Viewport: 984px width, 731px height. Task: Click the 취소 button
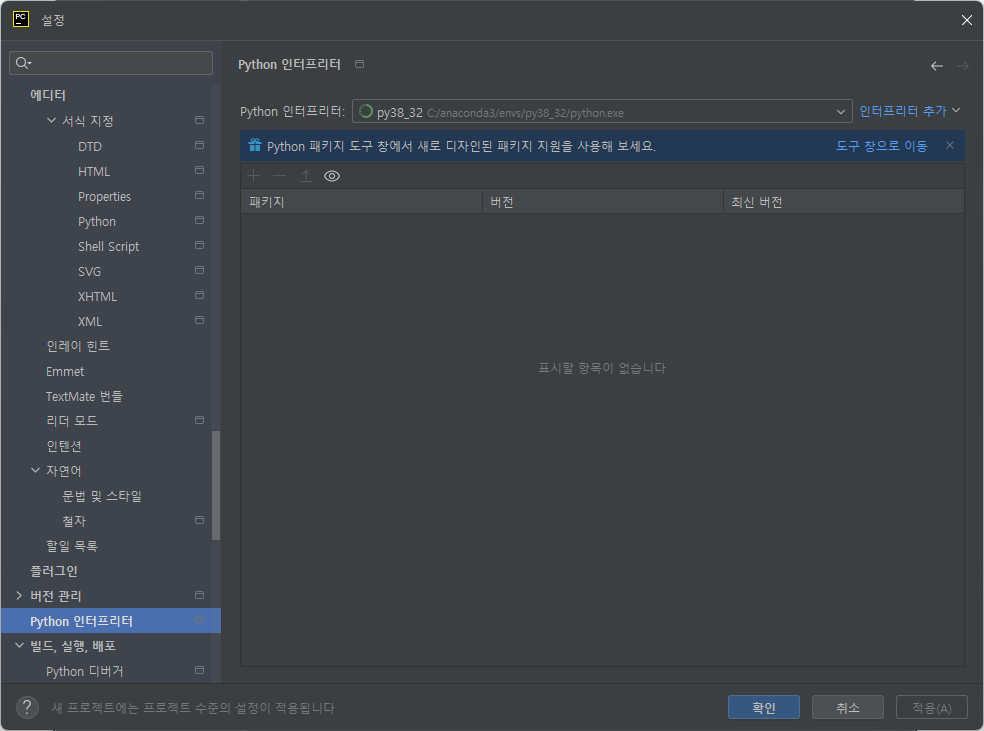tap(848, 707)
